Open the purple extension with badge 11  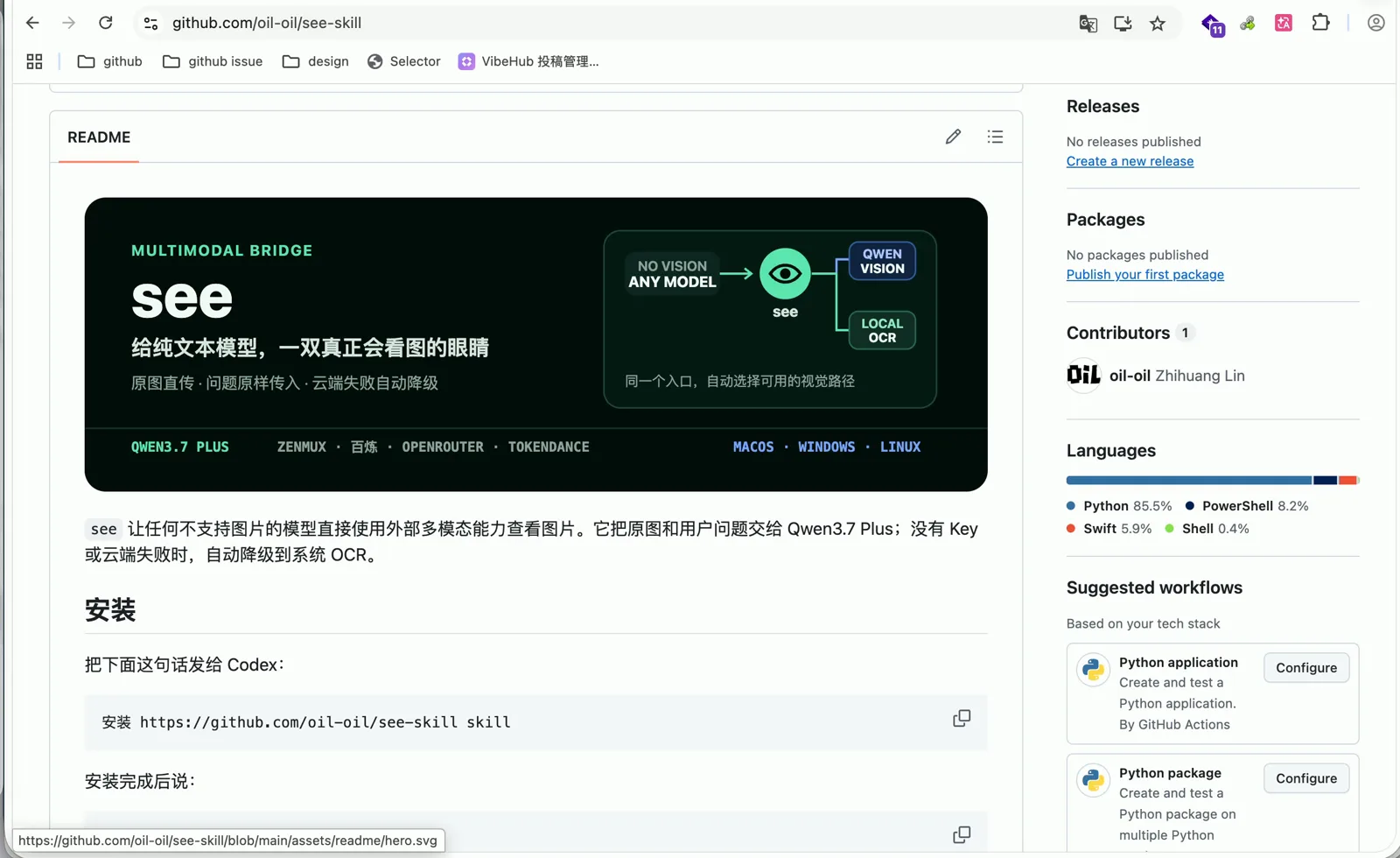pos(1212,25)
